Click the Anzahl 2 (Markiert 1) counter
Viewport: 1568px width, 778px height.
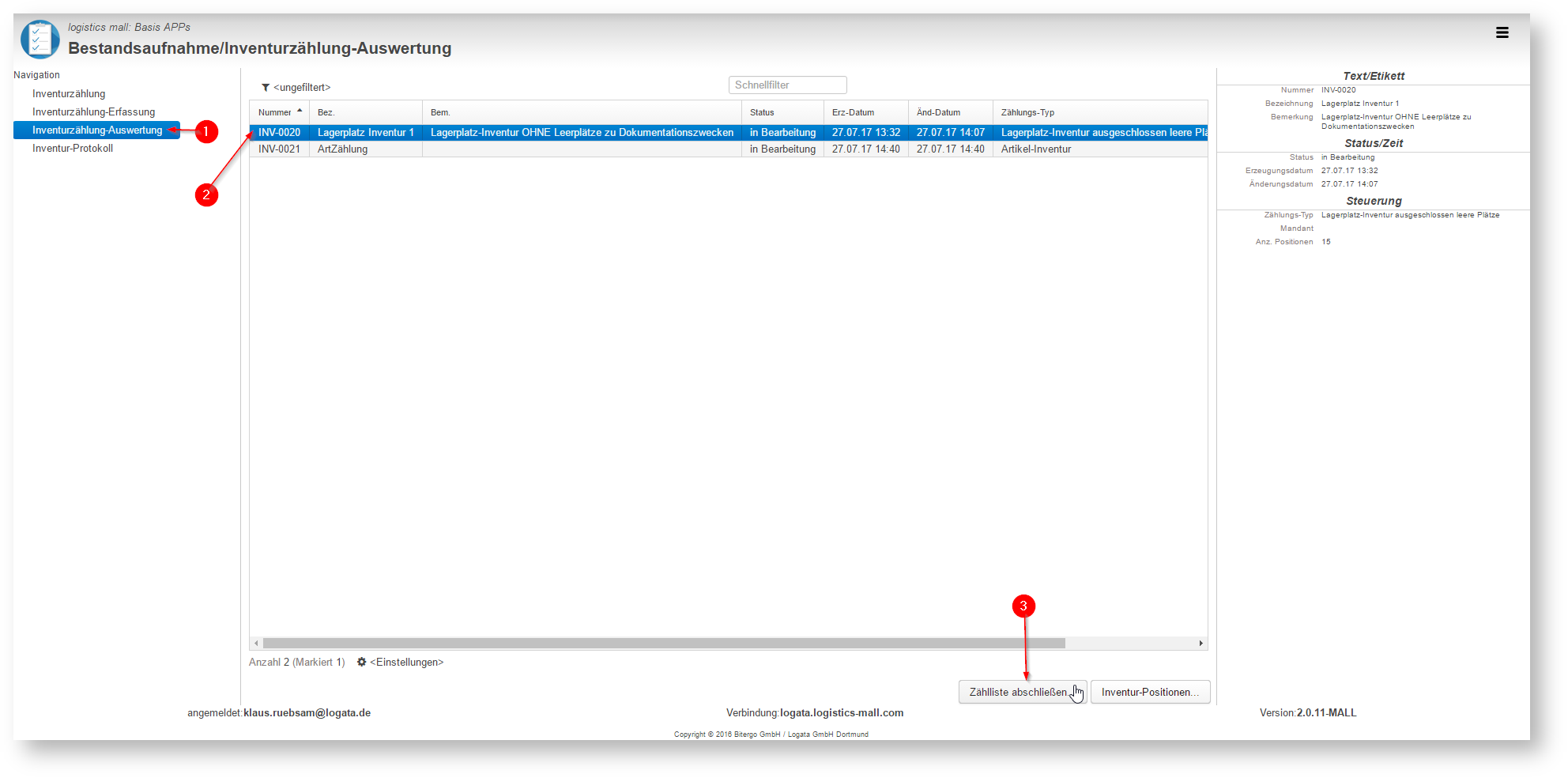tap(297, 663)
